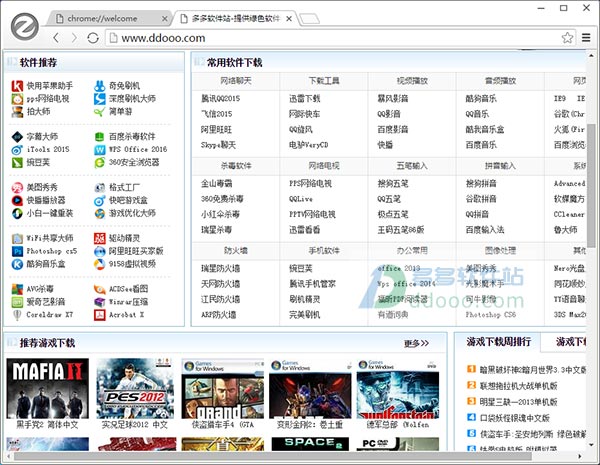Viewport: 600px width, 465px height.
Task: Switch to the chrome://welcome tab
Action: tap(108, 18)
